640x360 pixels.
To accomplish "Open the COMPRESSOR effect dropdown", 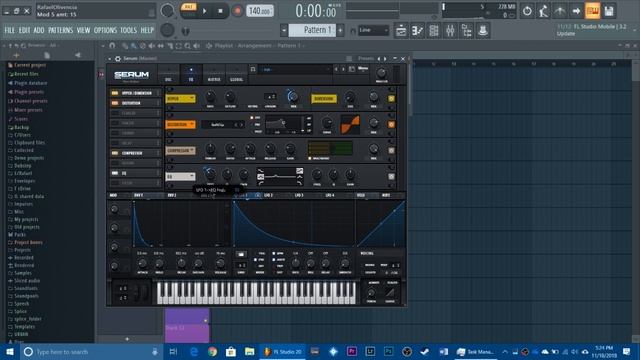I will 180,151.
